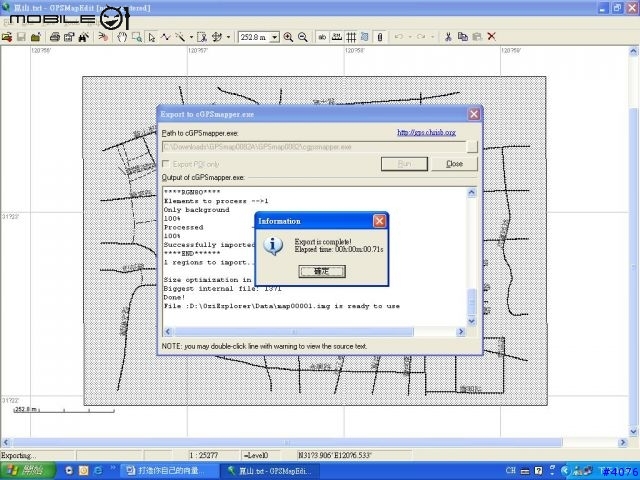The height and width of the screenshot is (480, 640).
Task: Close the Information dialog with red X
Action: tap(379, 221)
